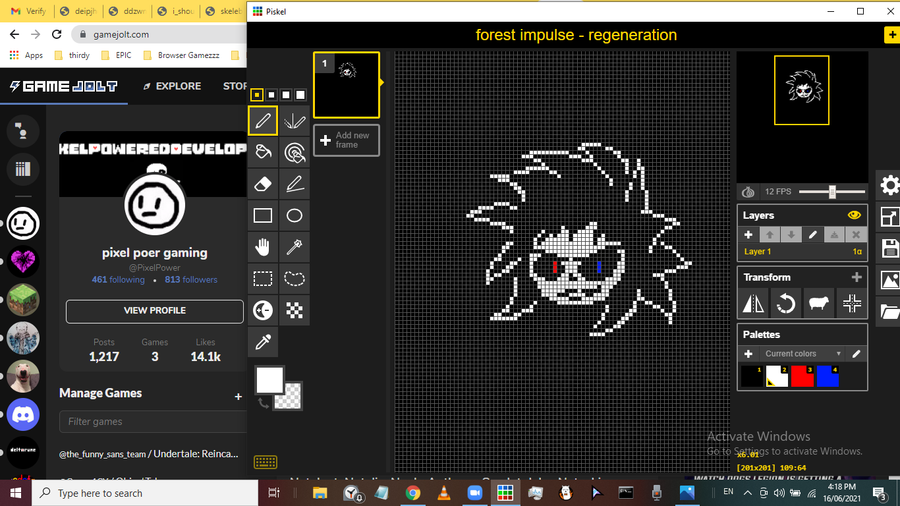Open the EPIC bookmark folder in Chrome
The image size is (900, 506).
pyautogui.click(x=117, y=55)
